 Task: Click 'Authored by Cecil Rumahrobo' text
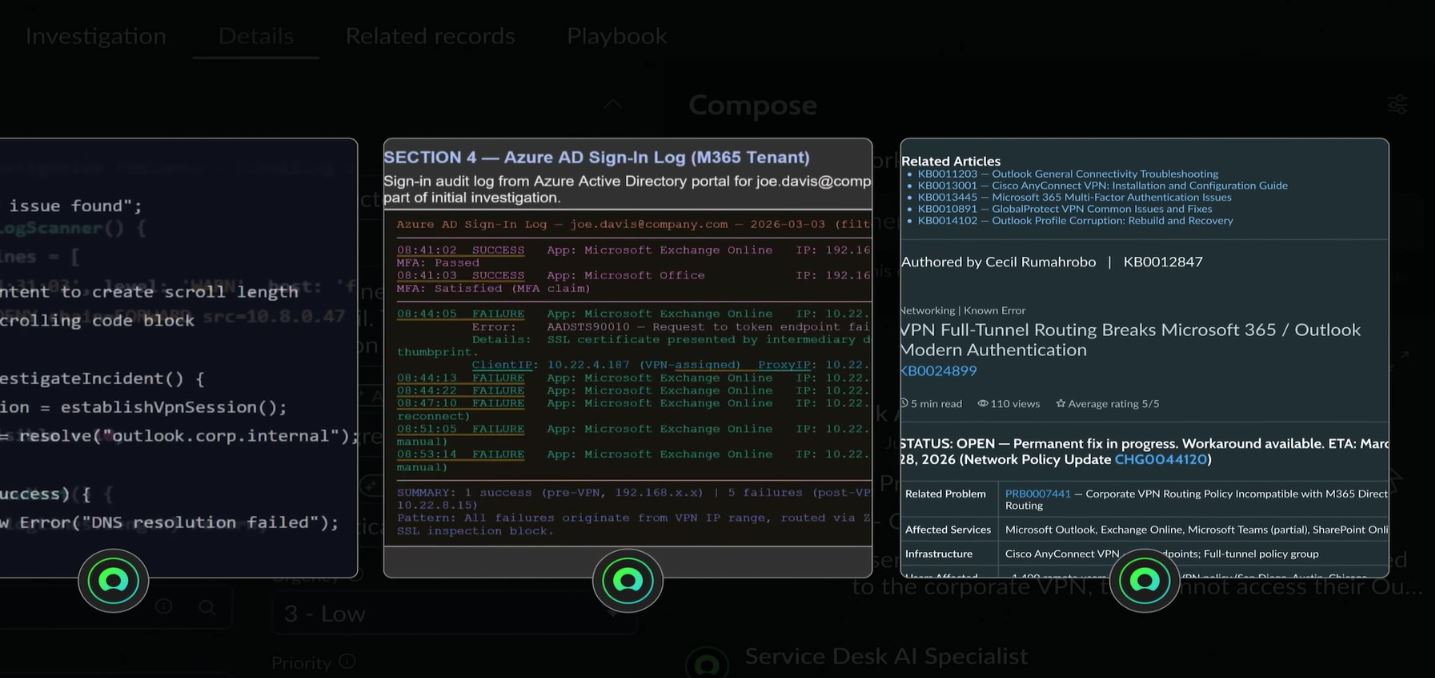click(x=998, y=262)
